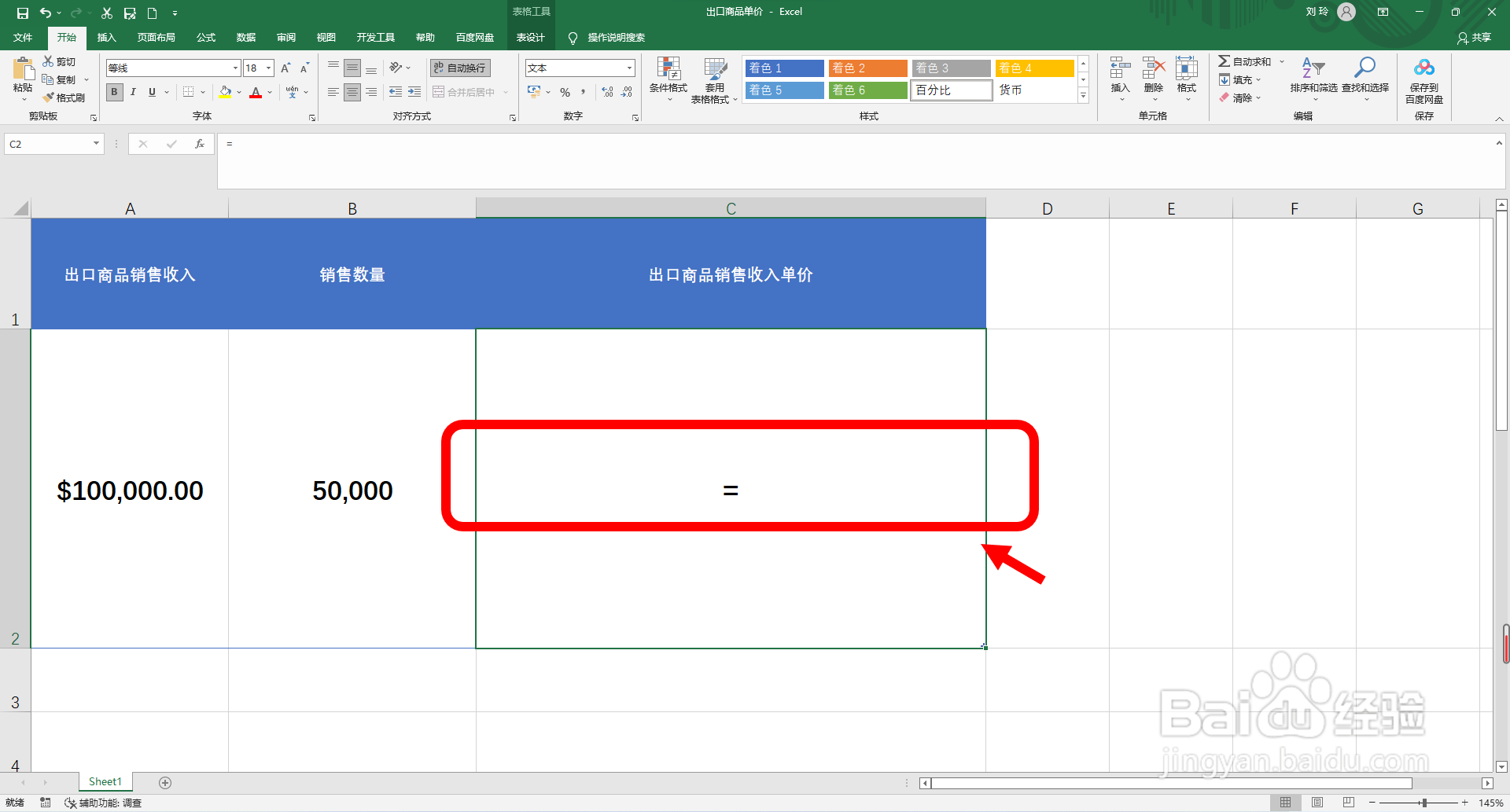Apply percent style format
This screenshot has height=812, width=1510.
click(x=565, y=92)
